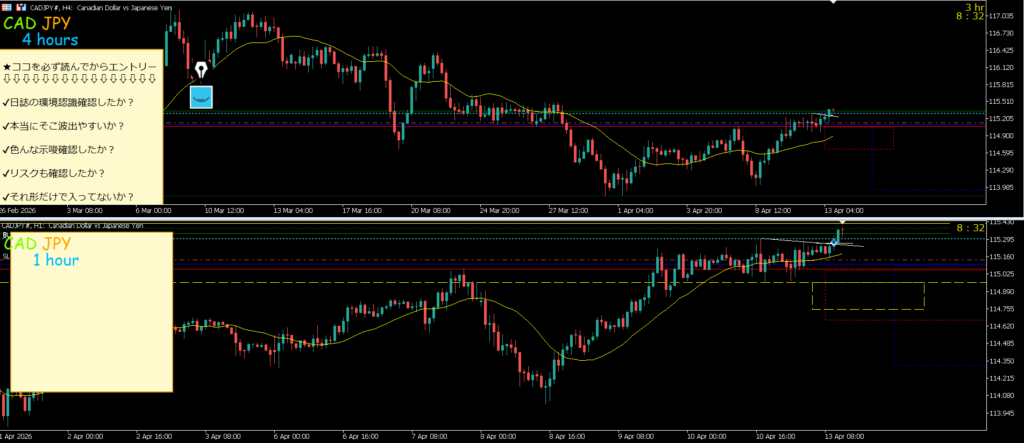
Task: Click the star header ★ココを必ず読んでからエントリー
Action: [x=80, y=65]
